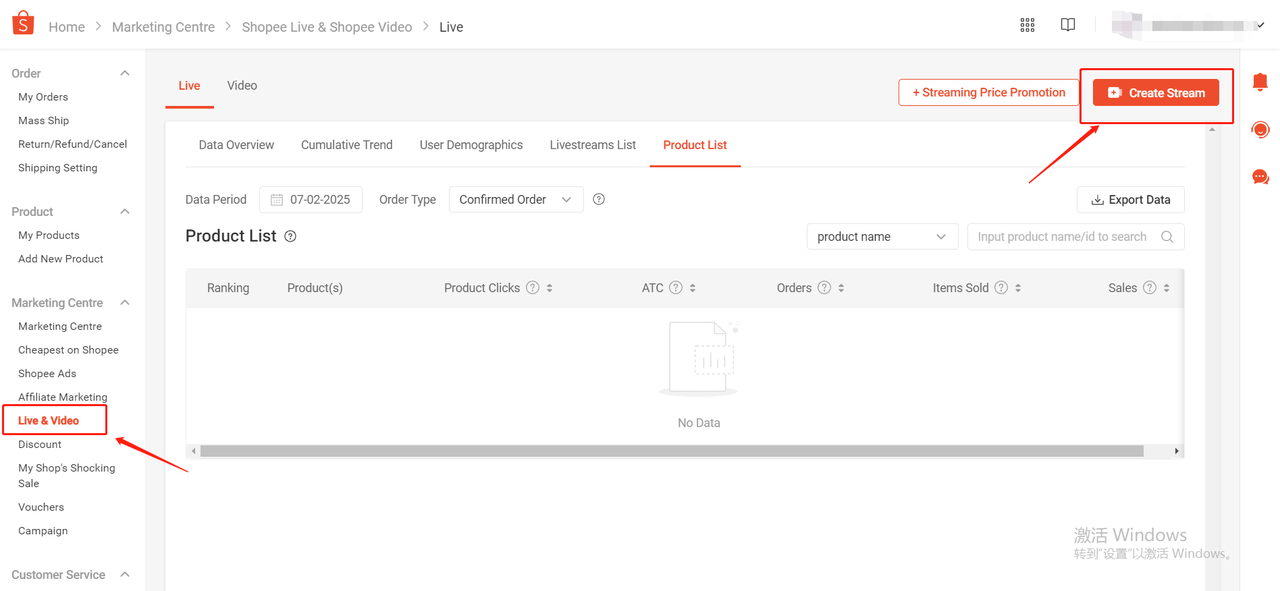The width and height of the screenshot is (1280, 591).
Task: Click the Product Clicks info icon
Action: tap(533, 288)
